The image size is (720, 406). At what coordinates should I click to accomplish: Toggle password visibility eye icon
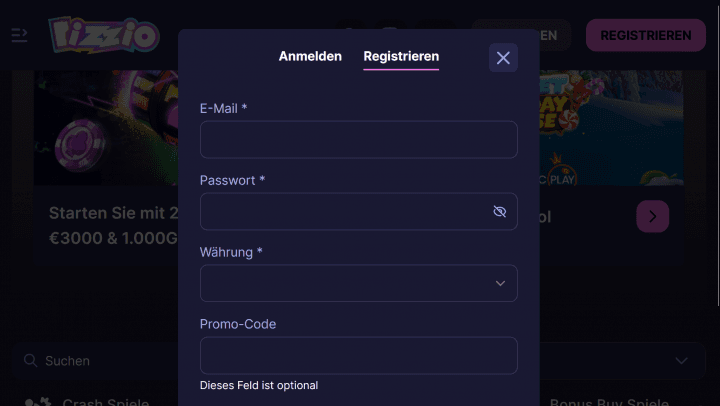[500, 212]
